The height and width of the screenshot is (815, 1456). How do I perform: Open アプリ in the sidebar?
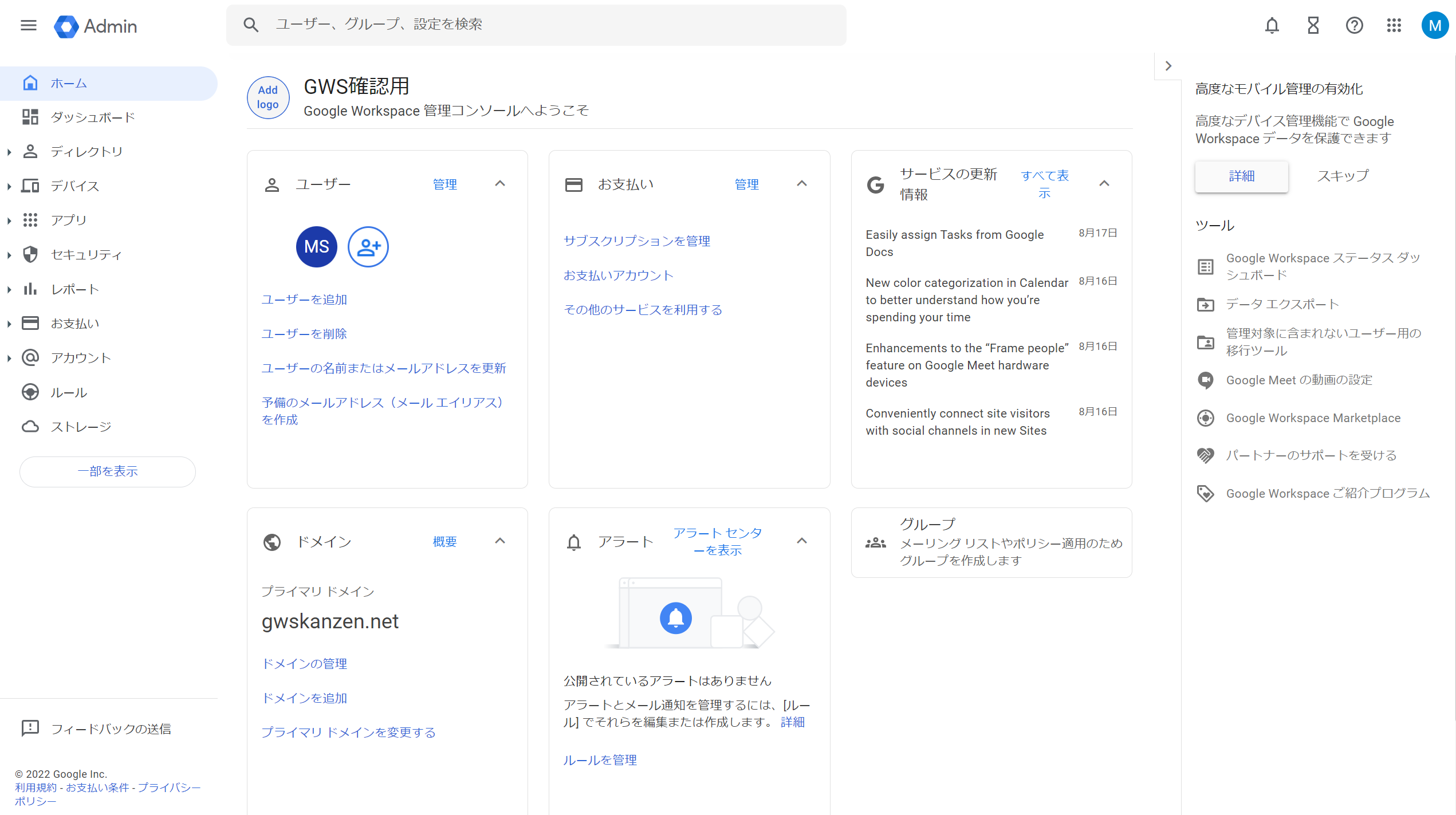[109, 221]
